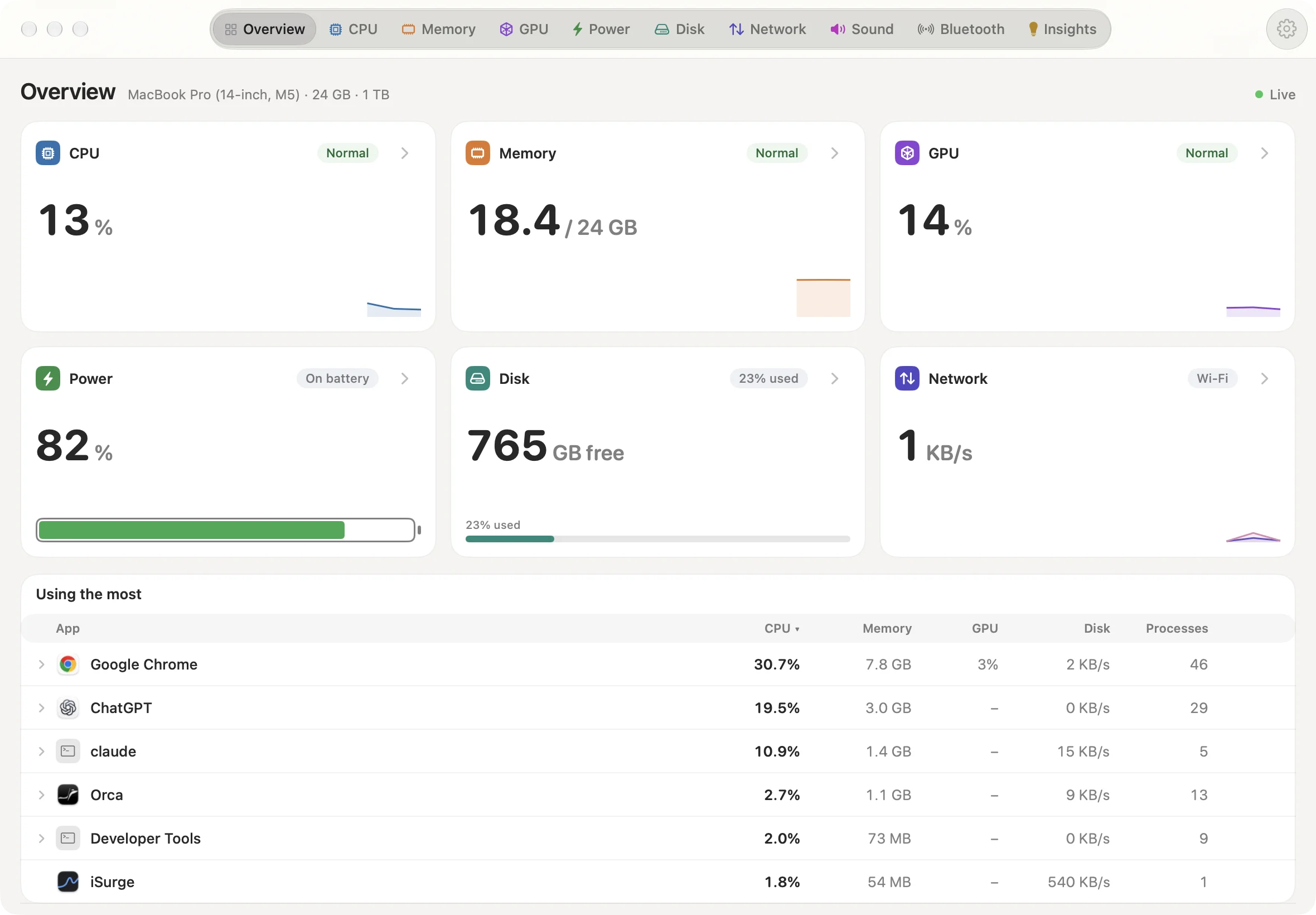Sort table by Memory column header
The height and width of the screenshot is (915, 1316).
tap(887, 629)
